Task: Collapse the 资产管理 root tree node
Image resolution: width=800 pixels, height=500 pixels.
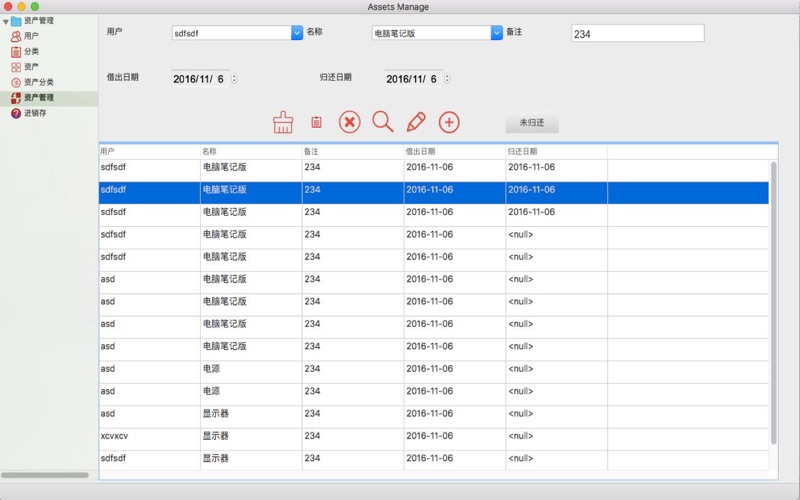Action: (x=5, y=21)
